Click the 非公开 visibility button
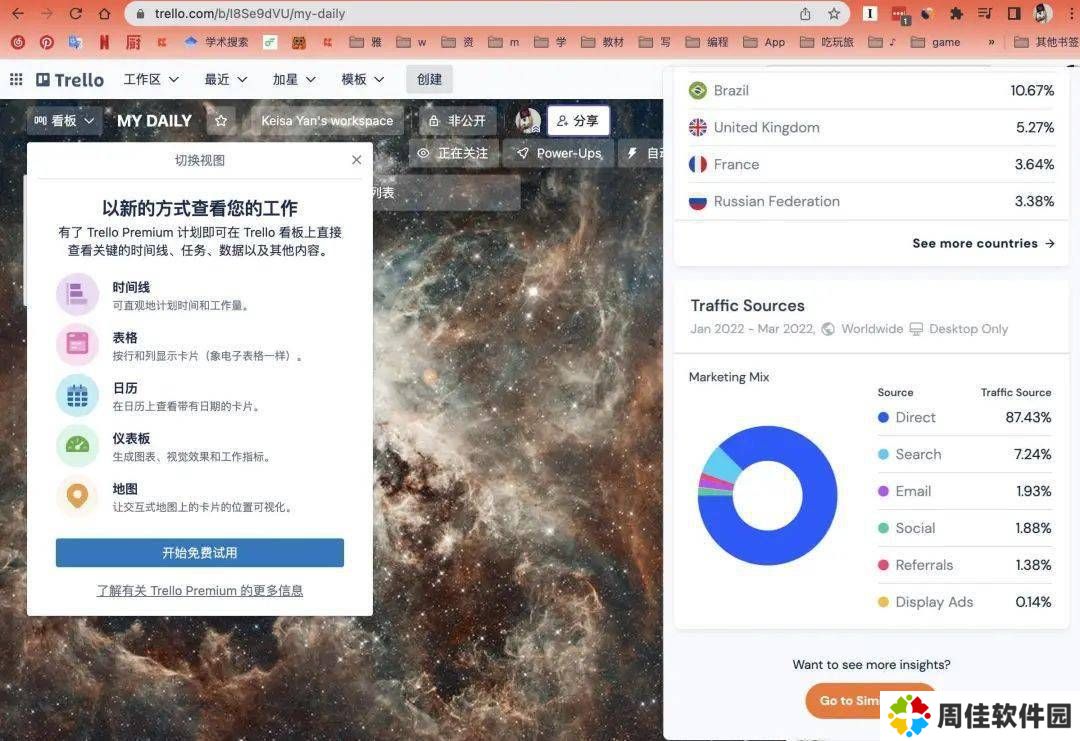1080x741 pixels. tap(457, 121)
